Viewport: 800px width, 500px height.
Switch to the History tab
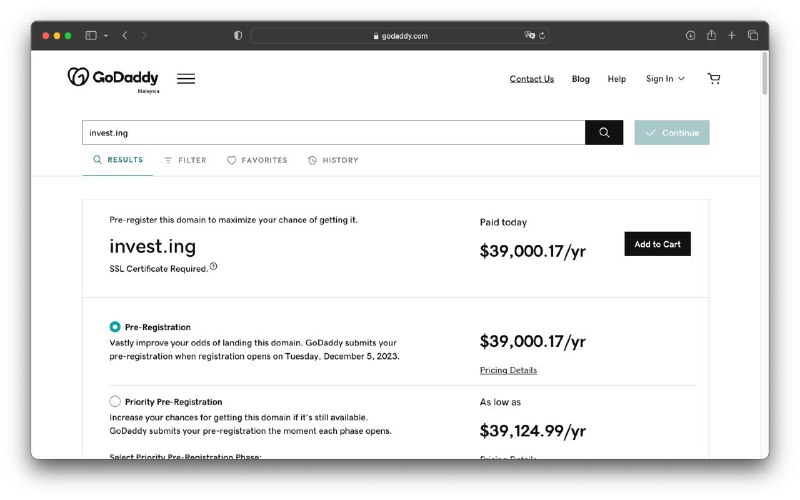click(x=333, y=160)
